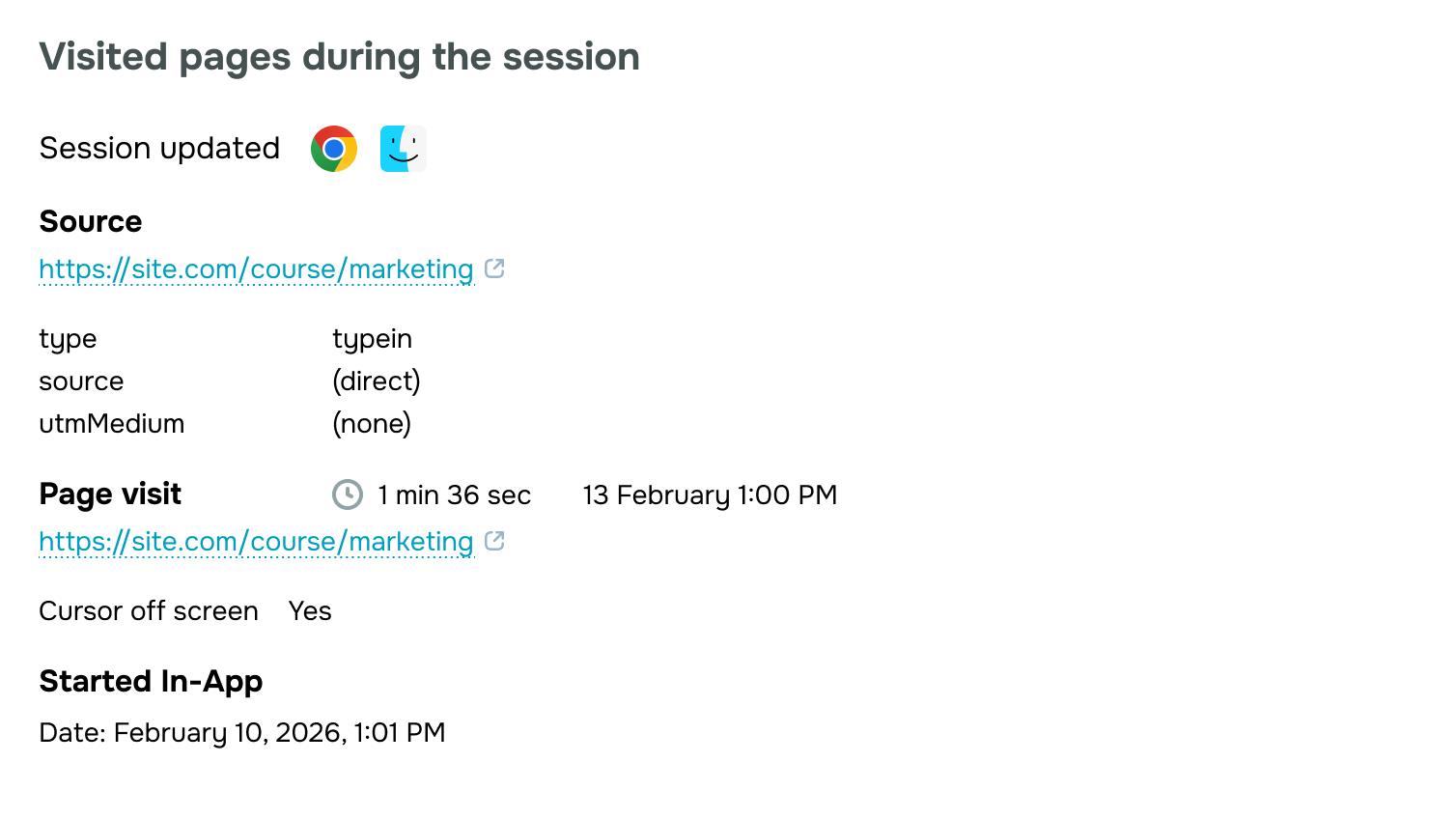Click the typein value next to type
Image resolution: width=1456 pixels, height=819 pixels.
(x=372, y=339)
